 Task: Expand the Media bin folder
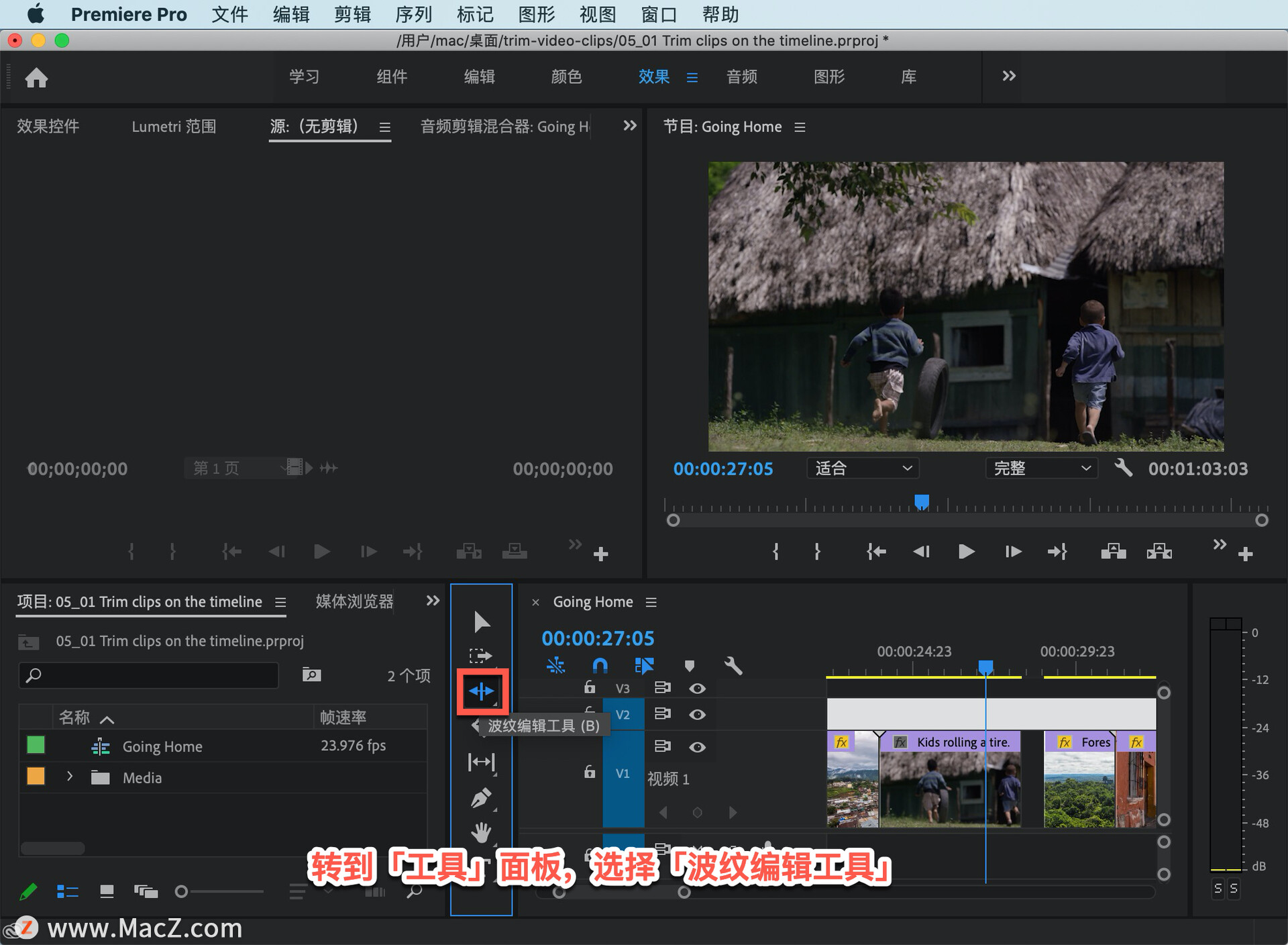[70, 777]
